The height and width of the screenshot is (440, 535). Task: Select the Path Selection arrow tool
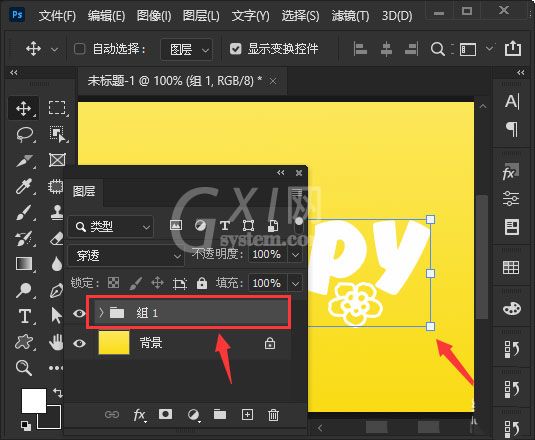(x=57, y=315)
